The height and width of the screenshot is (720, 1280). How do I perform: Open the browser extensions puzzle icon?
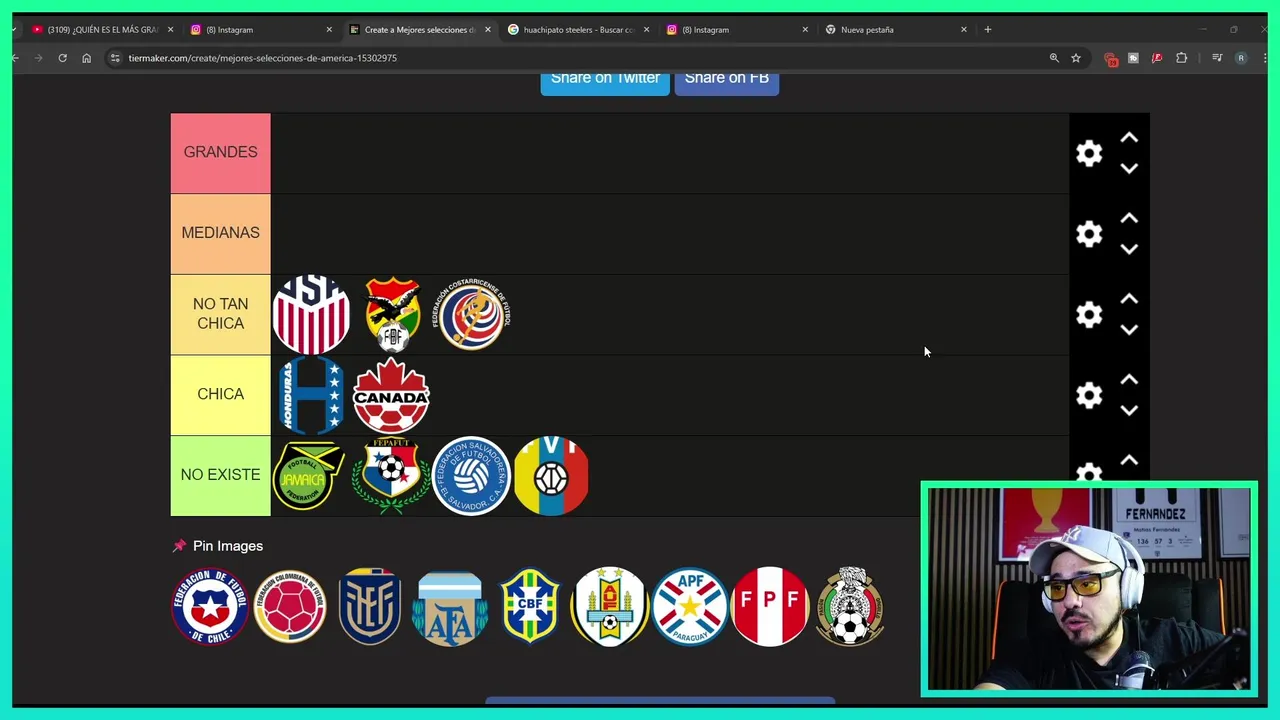[x=1182, y=58]
